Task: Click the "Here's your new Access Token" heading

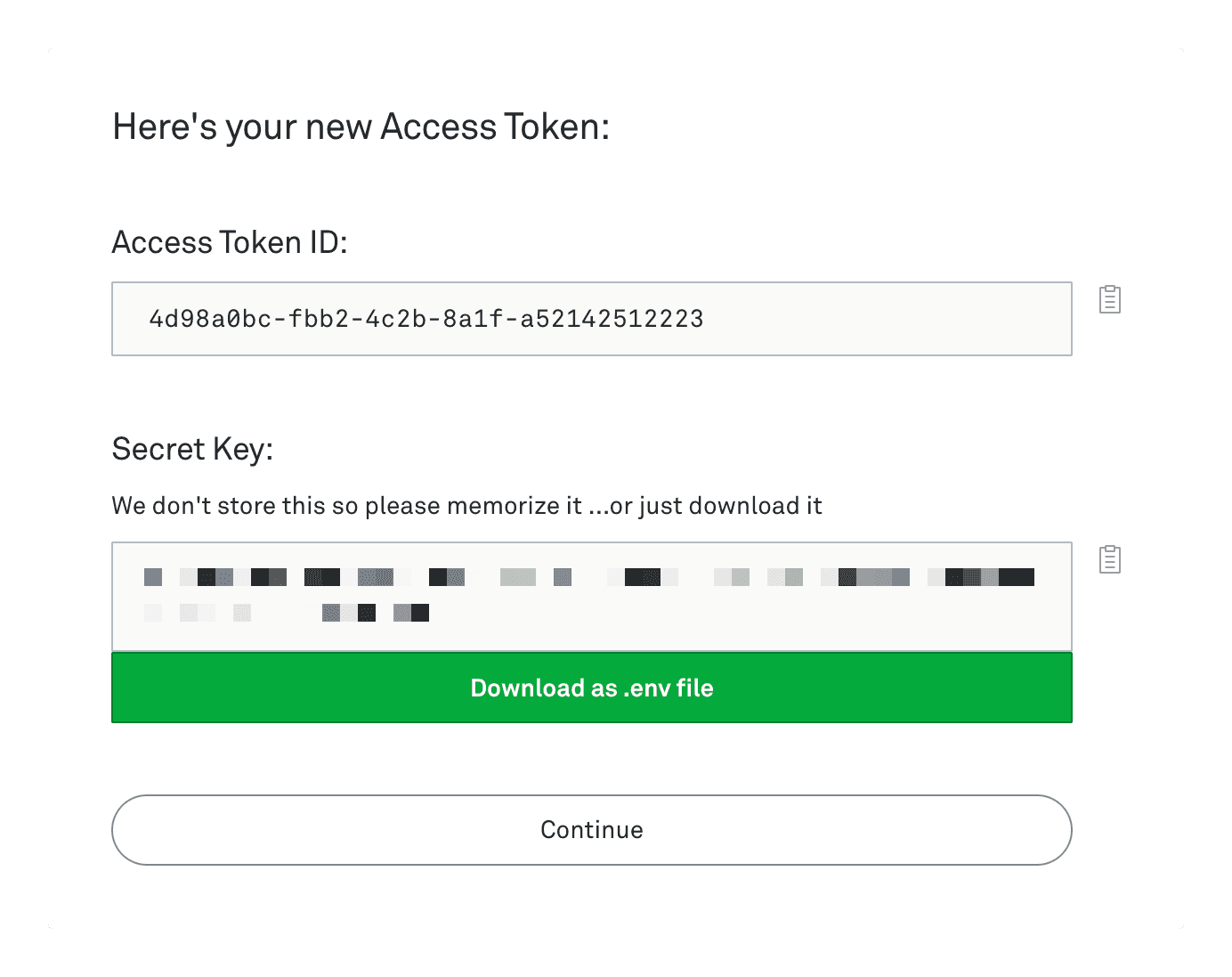Action: [x=361, y=127]
